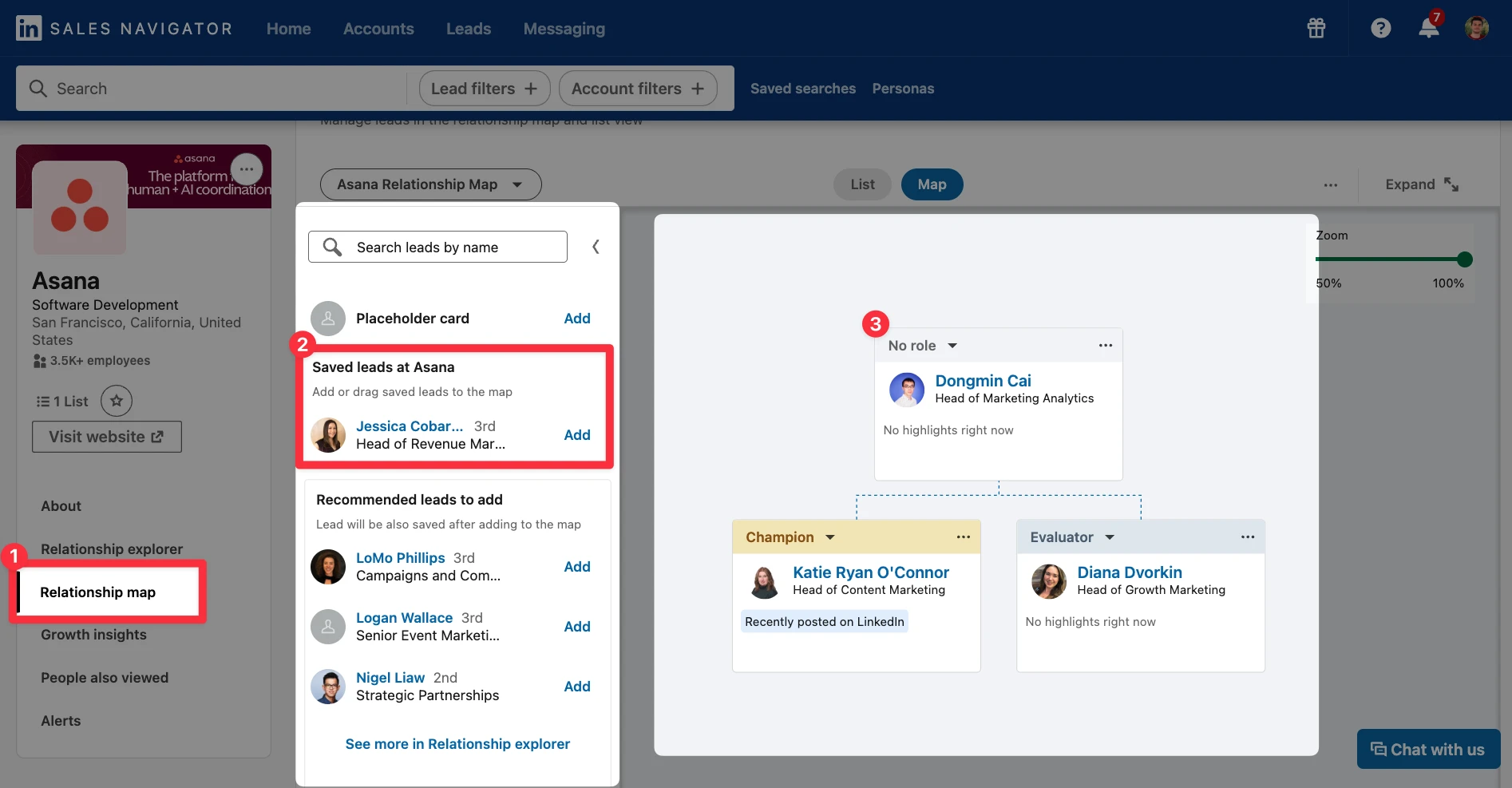
Task: Switch to List view
Action: click(x=862, y=184)
